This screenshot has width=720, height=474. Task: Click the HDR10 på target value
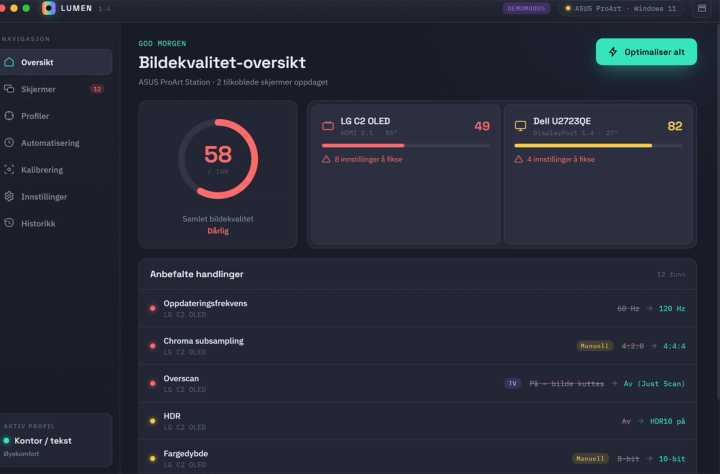tap(667, 421)
